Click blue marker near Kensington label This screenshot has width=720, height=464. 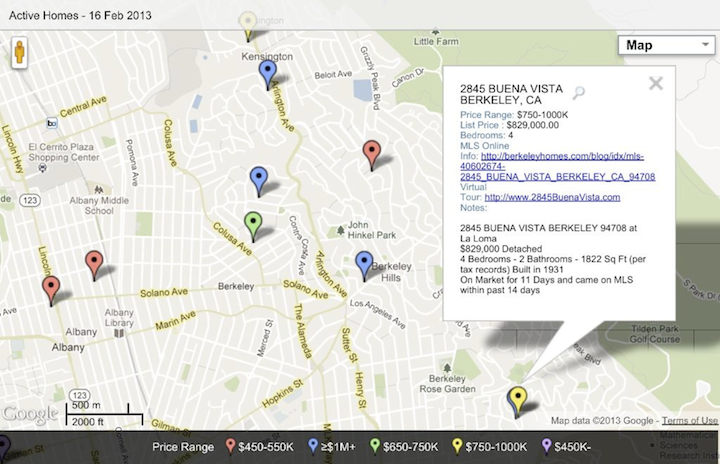pos(267,73)
